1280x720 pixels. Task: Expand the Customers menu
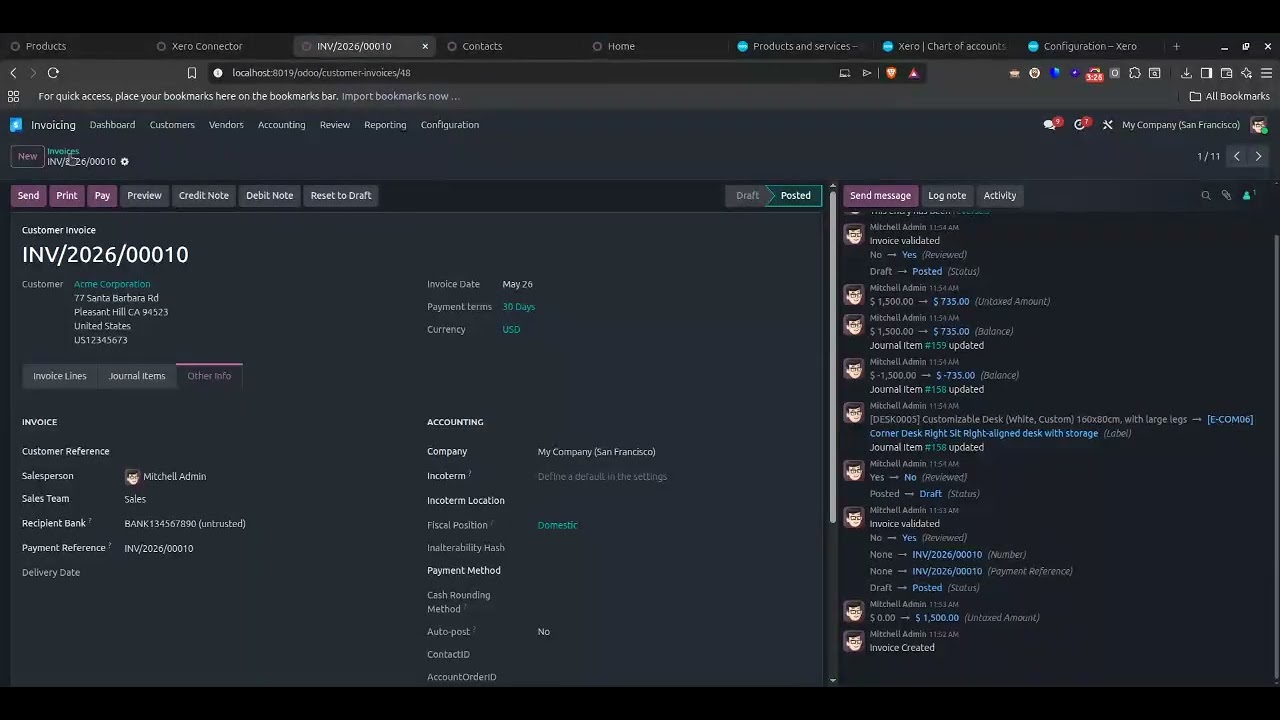(172, 125)
